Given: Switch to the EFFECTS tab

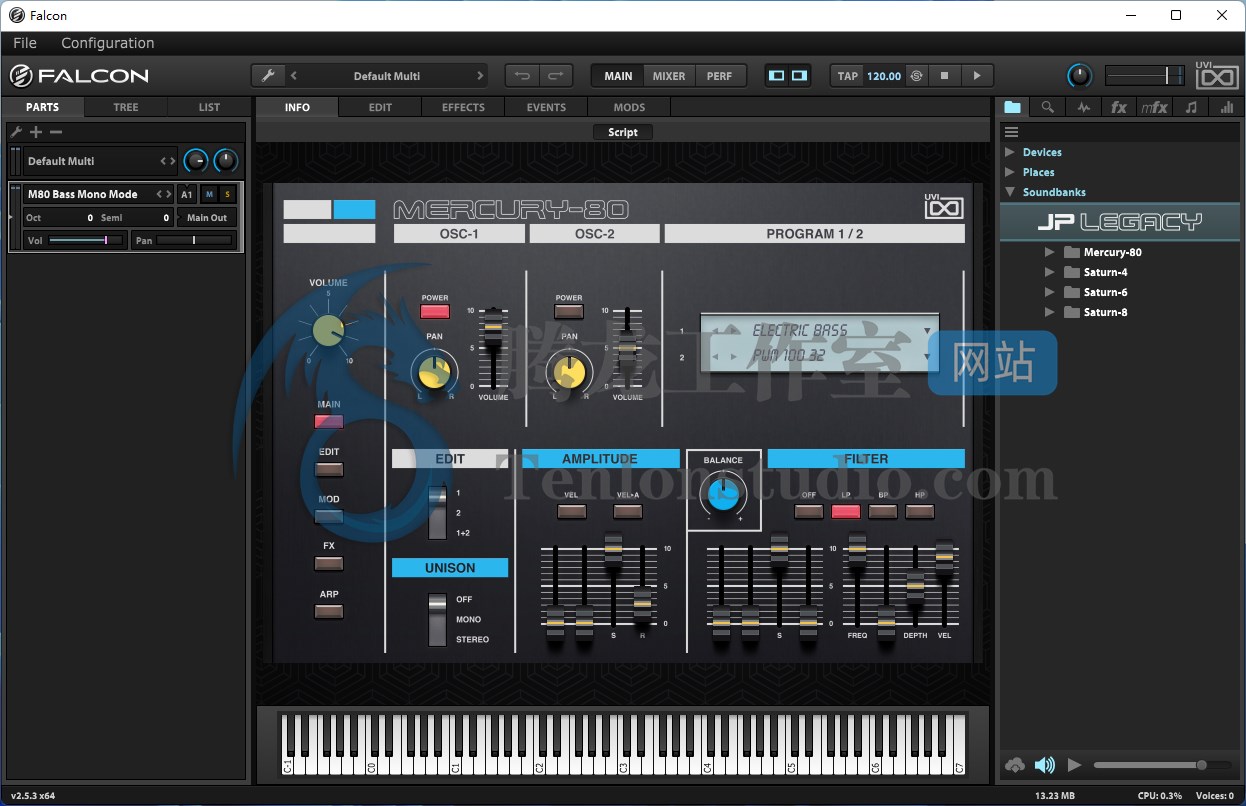Looking at the screenshot, I should [463, 107].
